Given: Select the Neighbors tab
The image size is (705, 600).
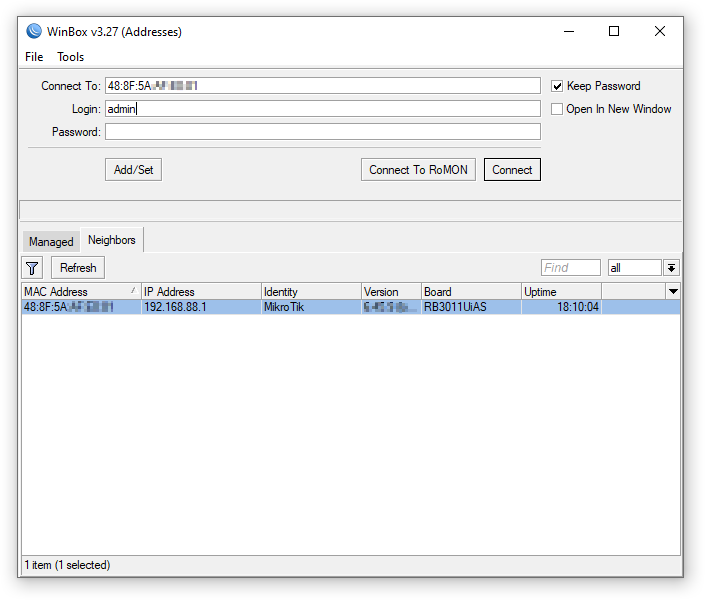Looking at the screenshot, I should point(112,240).
